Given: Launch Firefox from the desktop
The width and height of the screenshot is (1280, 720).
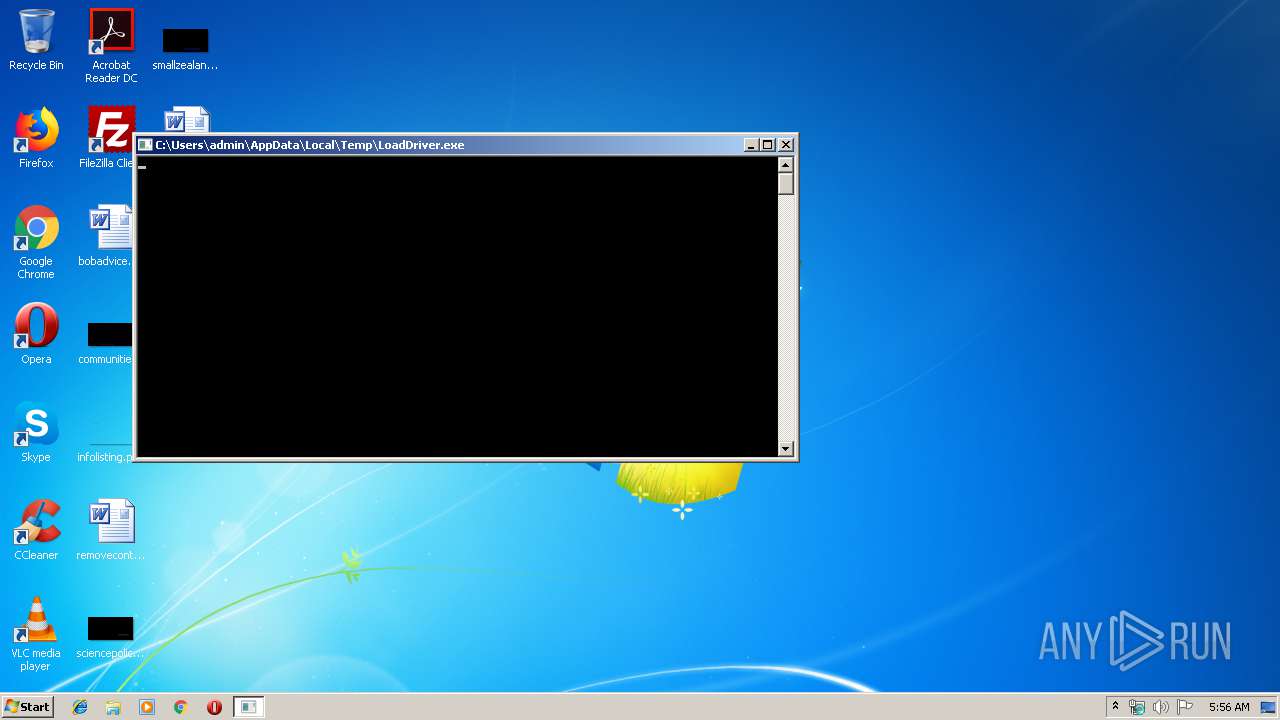Looking at the screenshot, I should (x=36, y=138).
